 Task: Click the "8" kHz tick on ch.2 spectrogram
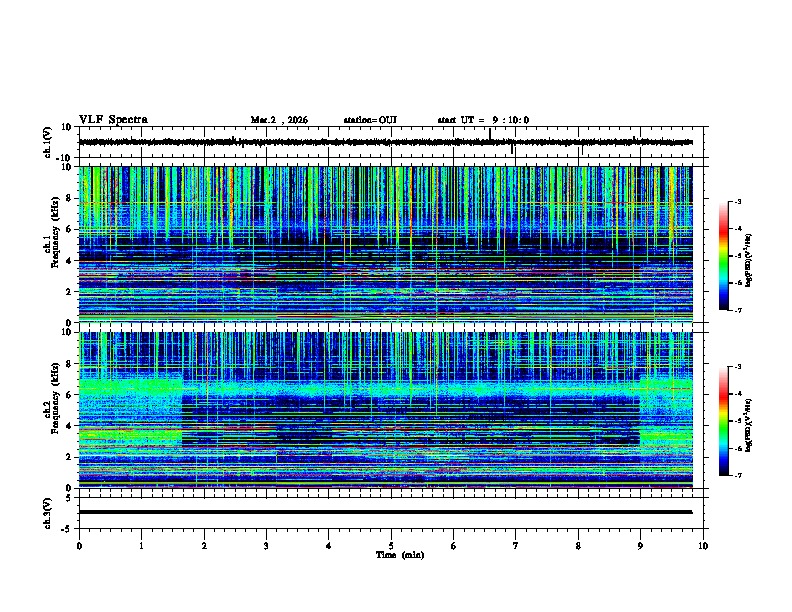point(70,364)
